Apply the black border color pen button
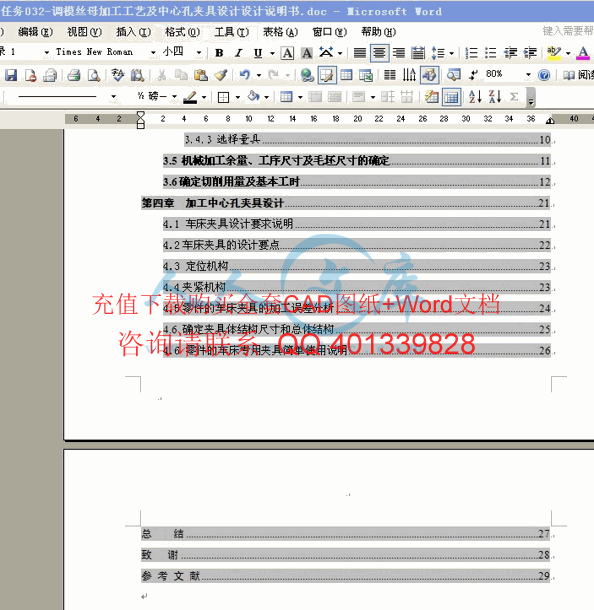594x610 pixels. [190, 97]
